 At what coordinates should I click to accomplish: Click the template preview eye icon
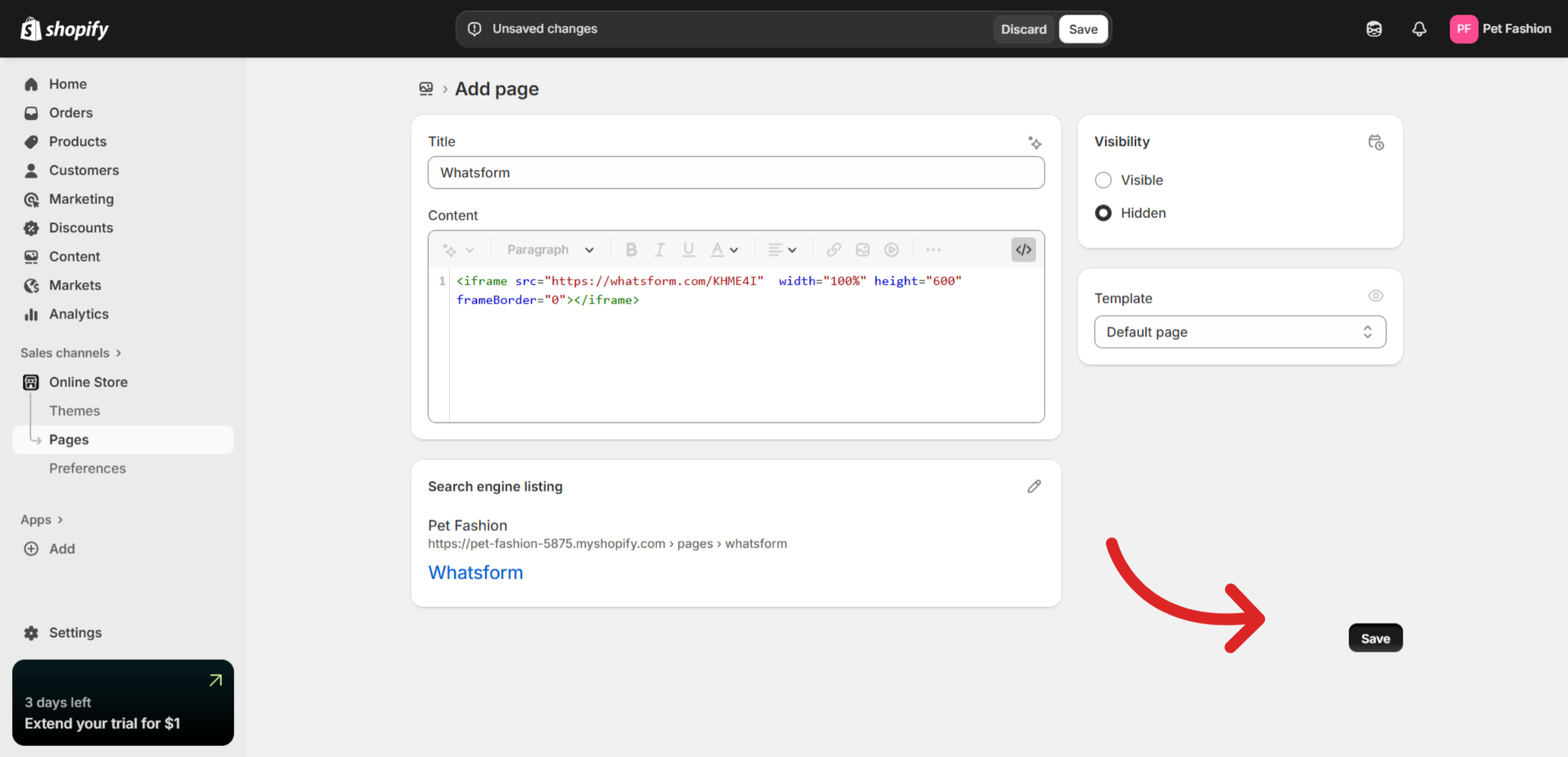tap(1375, 297)
